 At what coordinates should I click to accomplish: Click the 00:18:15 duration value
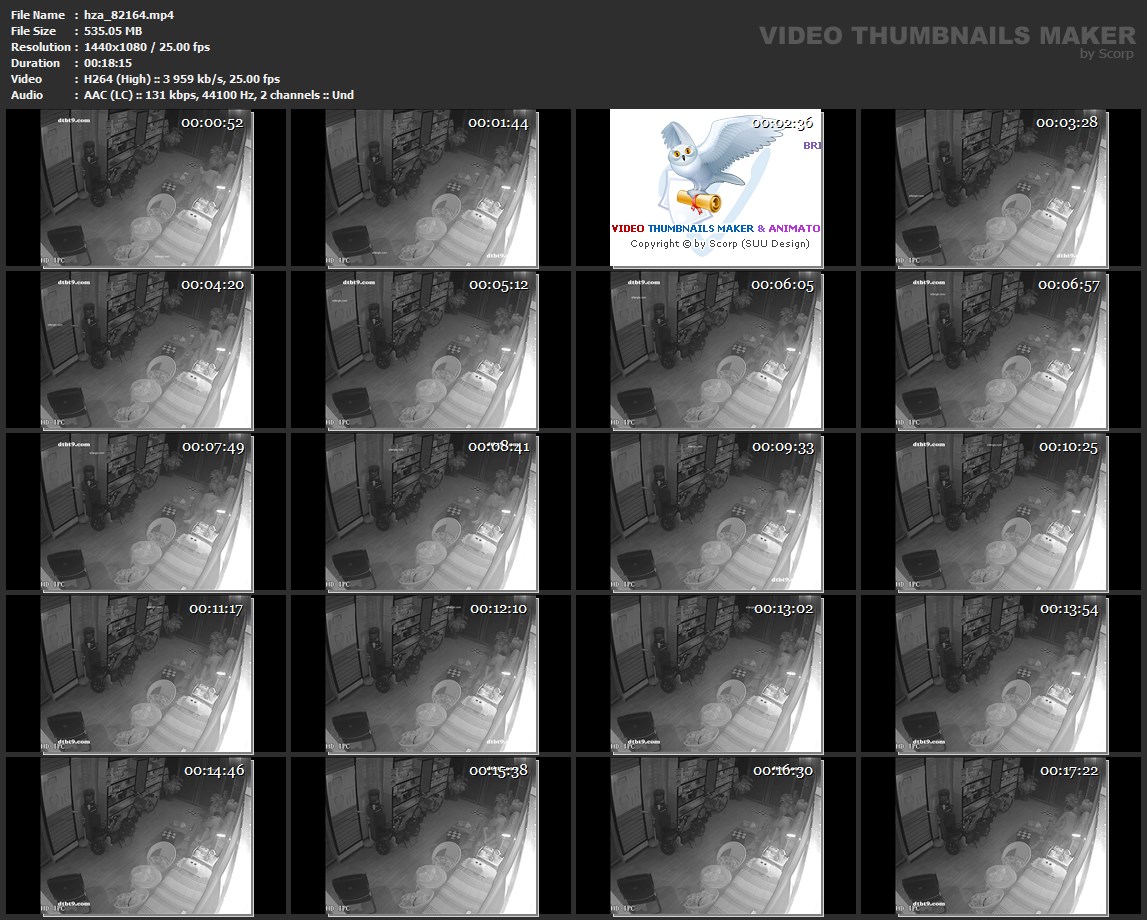[x=108, y=63]
